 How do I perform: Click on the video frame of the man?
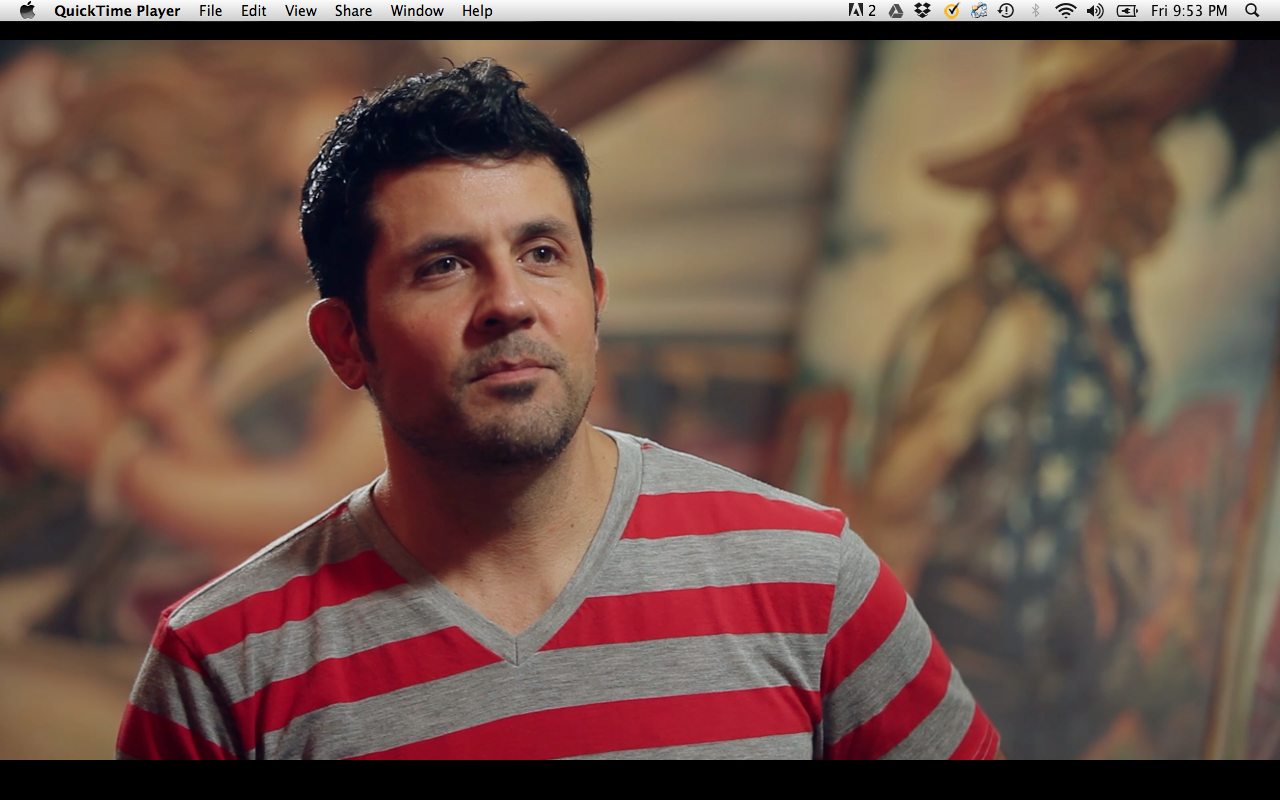pos(640,400)
